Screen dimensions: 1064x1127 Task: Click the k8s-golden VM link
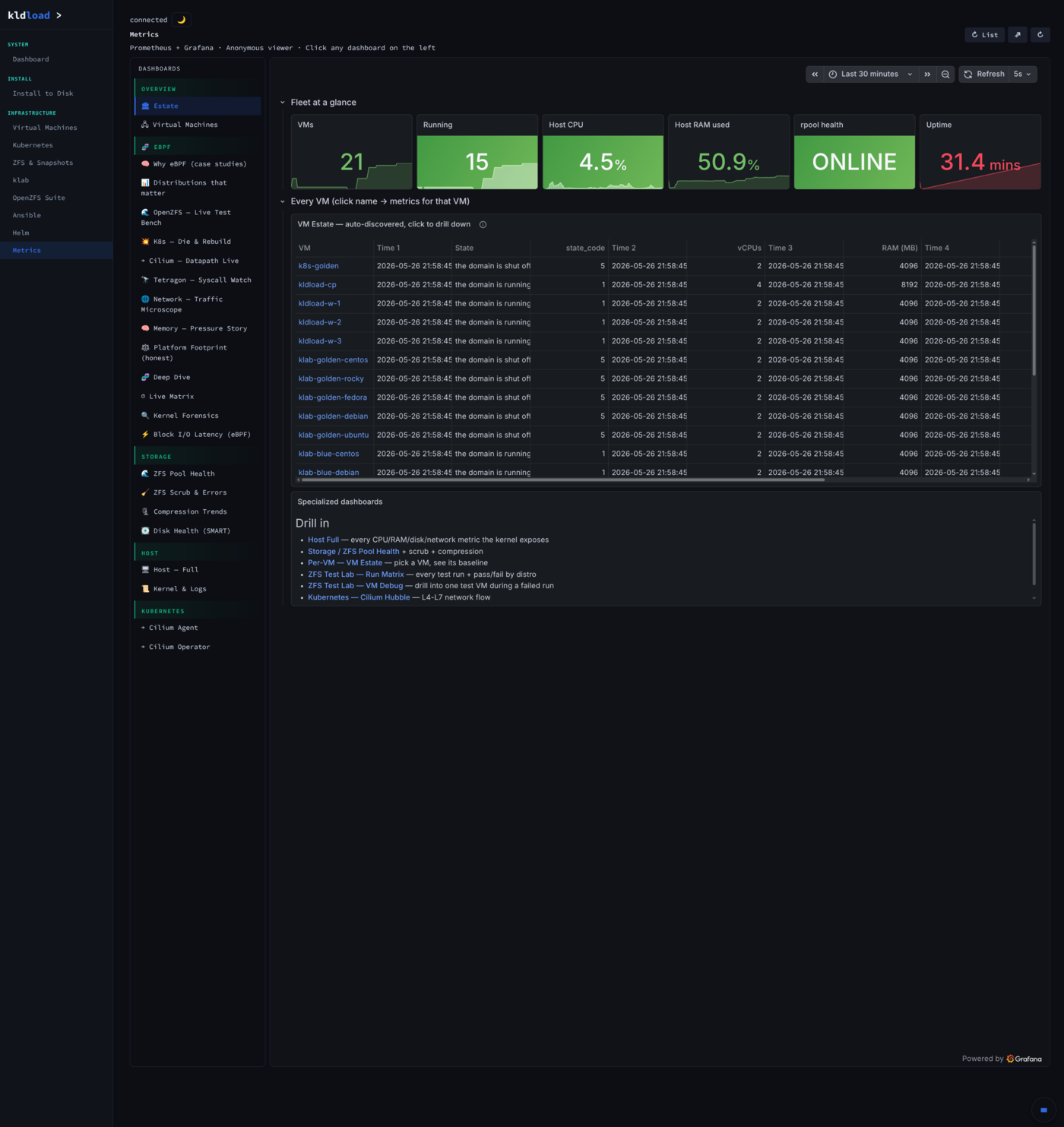point(318,266)
